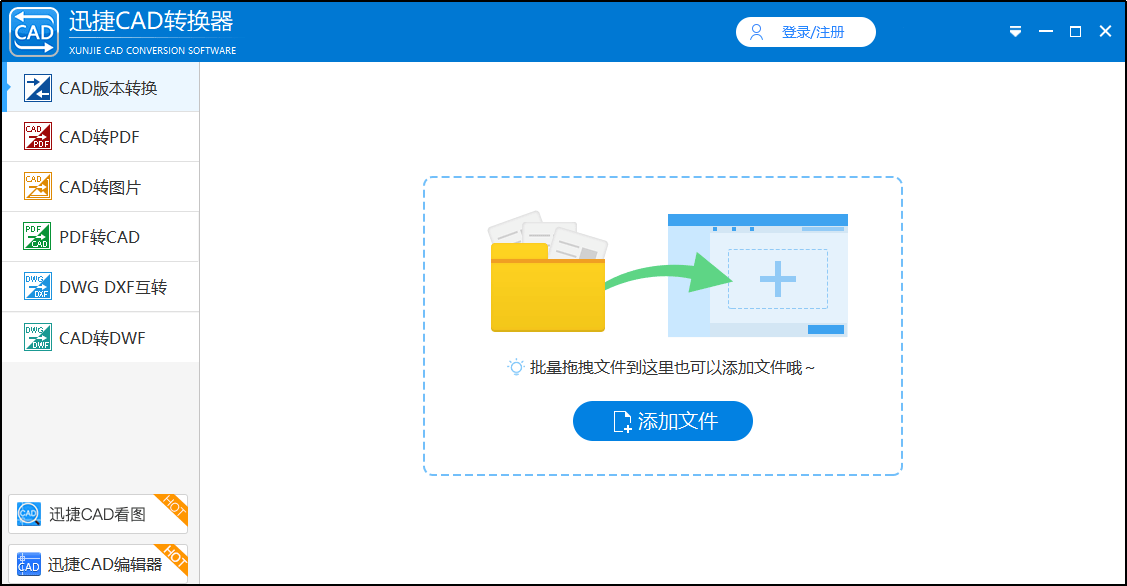The height and width of the screenshot is (586, 1127).
Task: Click the 添加文件 button
Action: 662,421
